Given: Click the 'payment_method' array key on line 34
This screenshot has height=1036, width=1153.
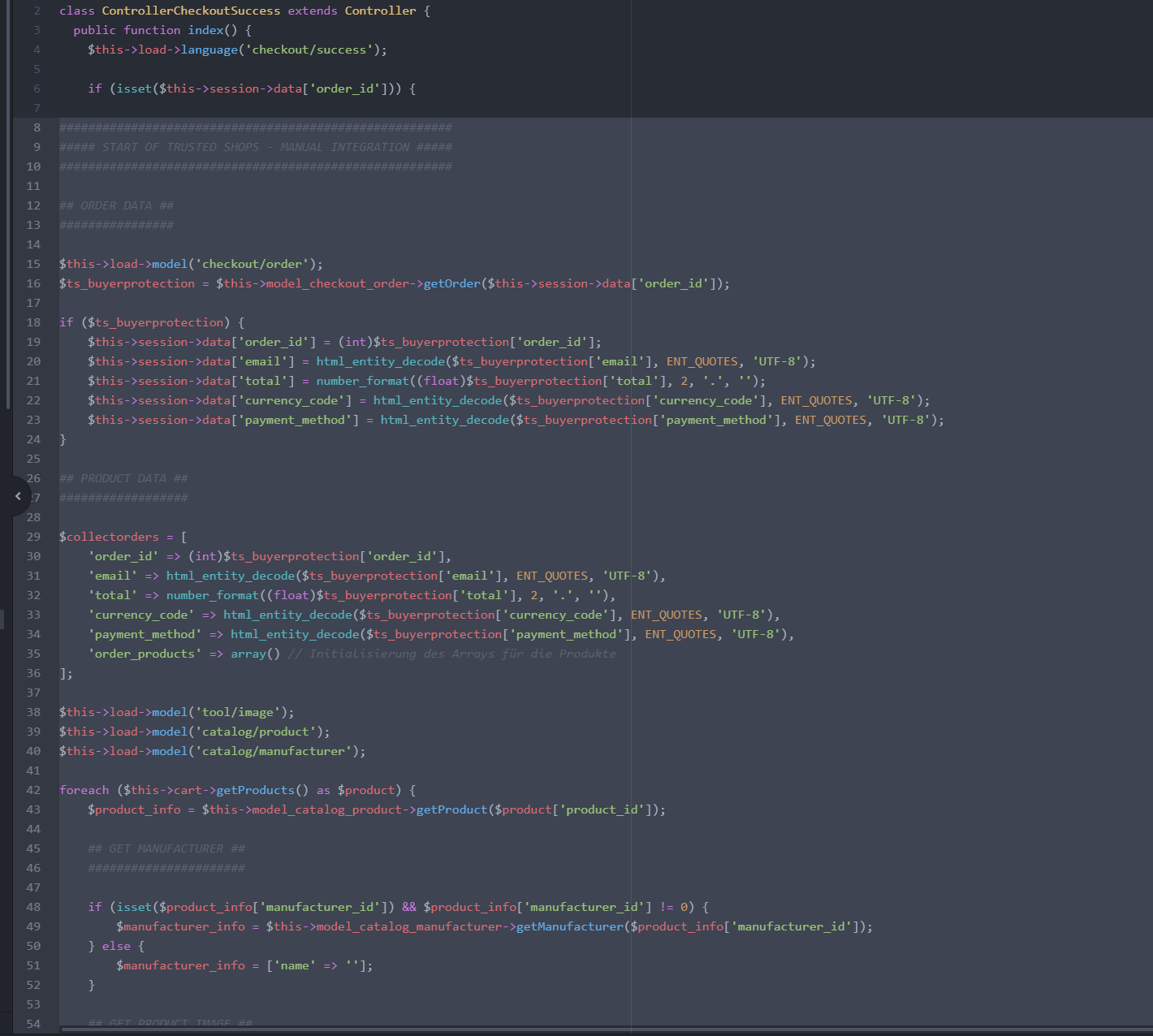Looking at the screenshot, I should point(145,634).
